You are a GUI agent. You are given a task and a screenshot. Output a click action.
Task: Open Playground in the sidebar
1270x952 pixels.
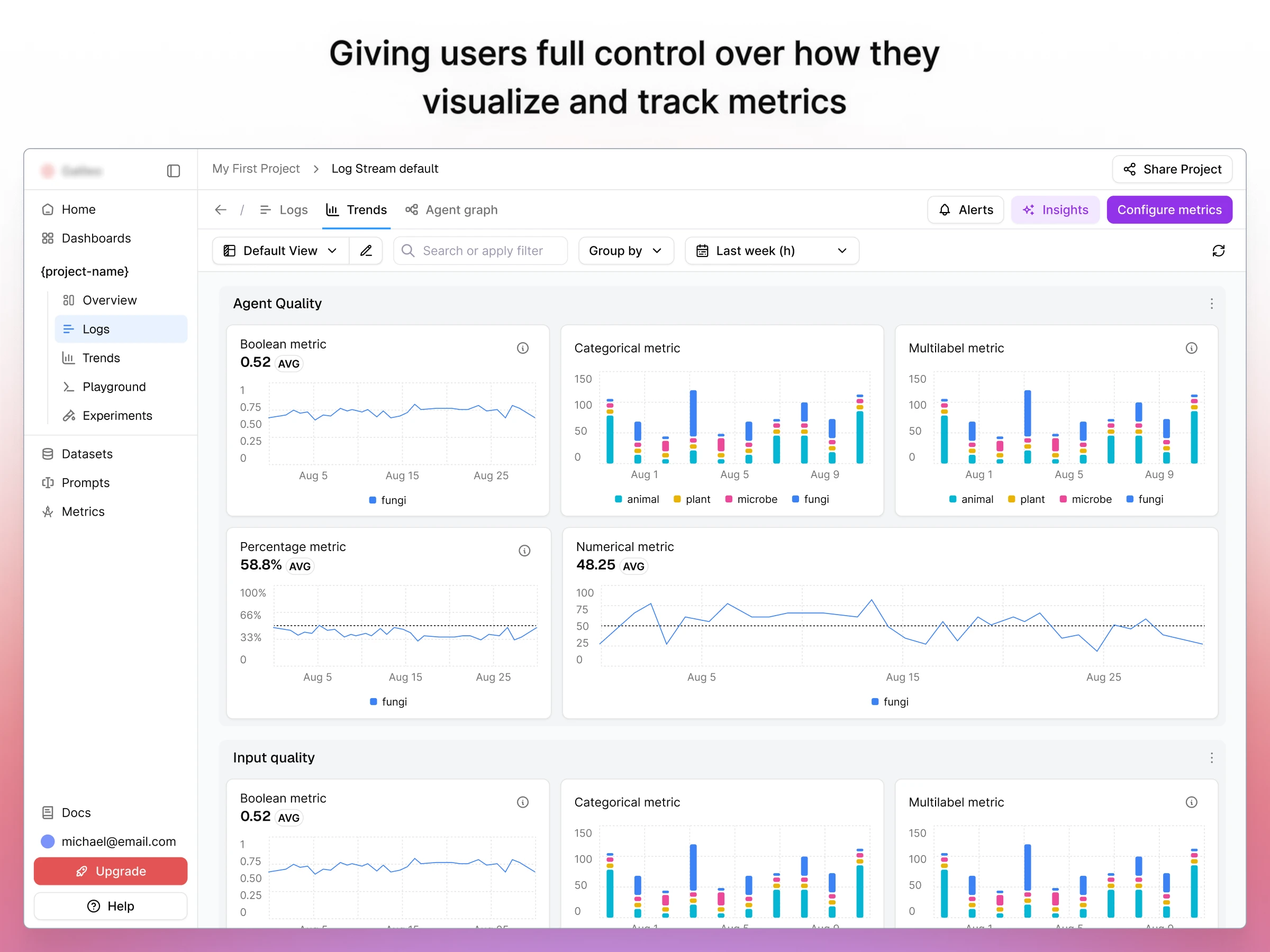[114, 387]
